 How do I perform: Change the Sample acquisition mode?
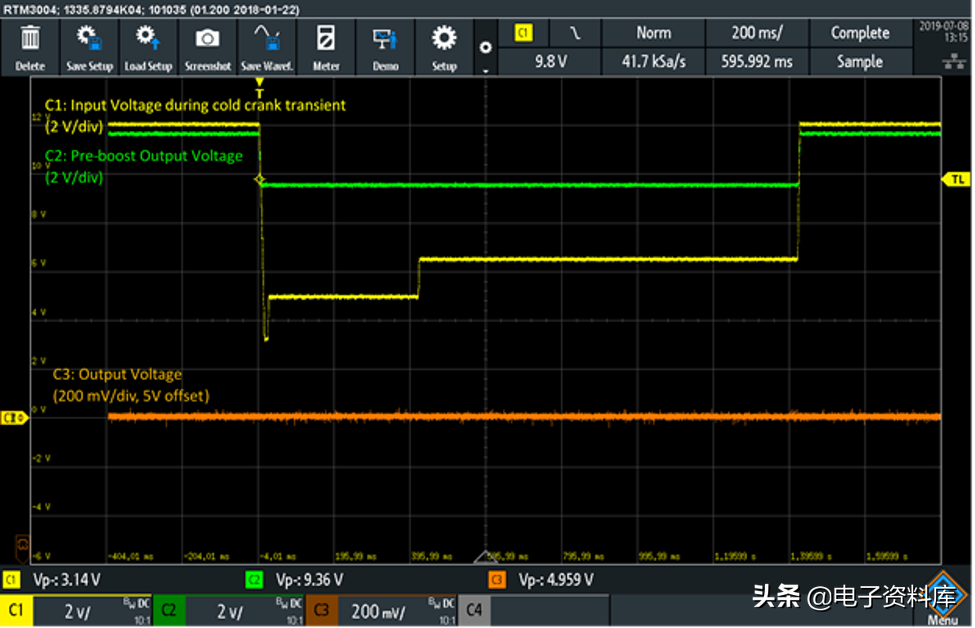coord(860,62)
